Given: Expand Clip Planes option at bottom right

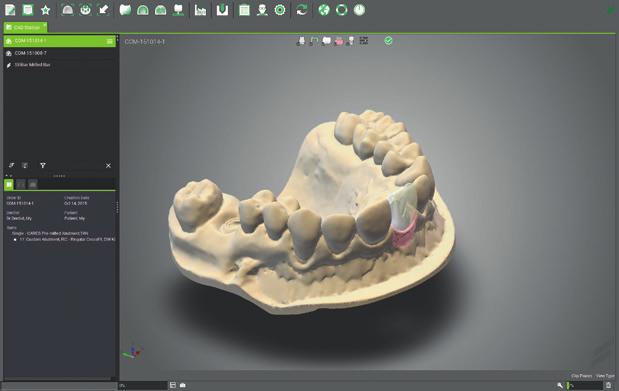Looking at the screenshot, I should click(x=581, y=376).
